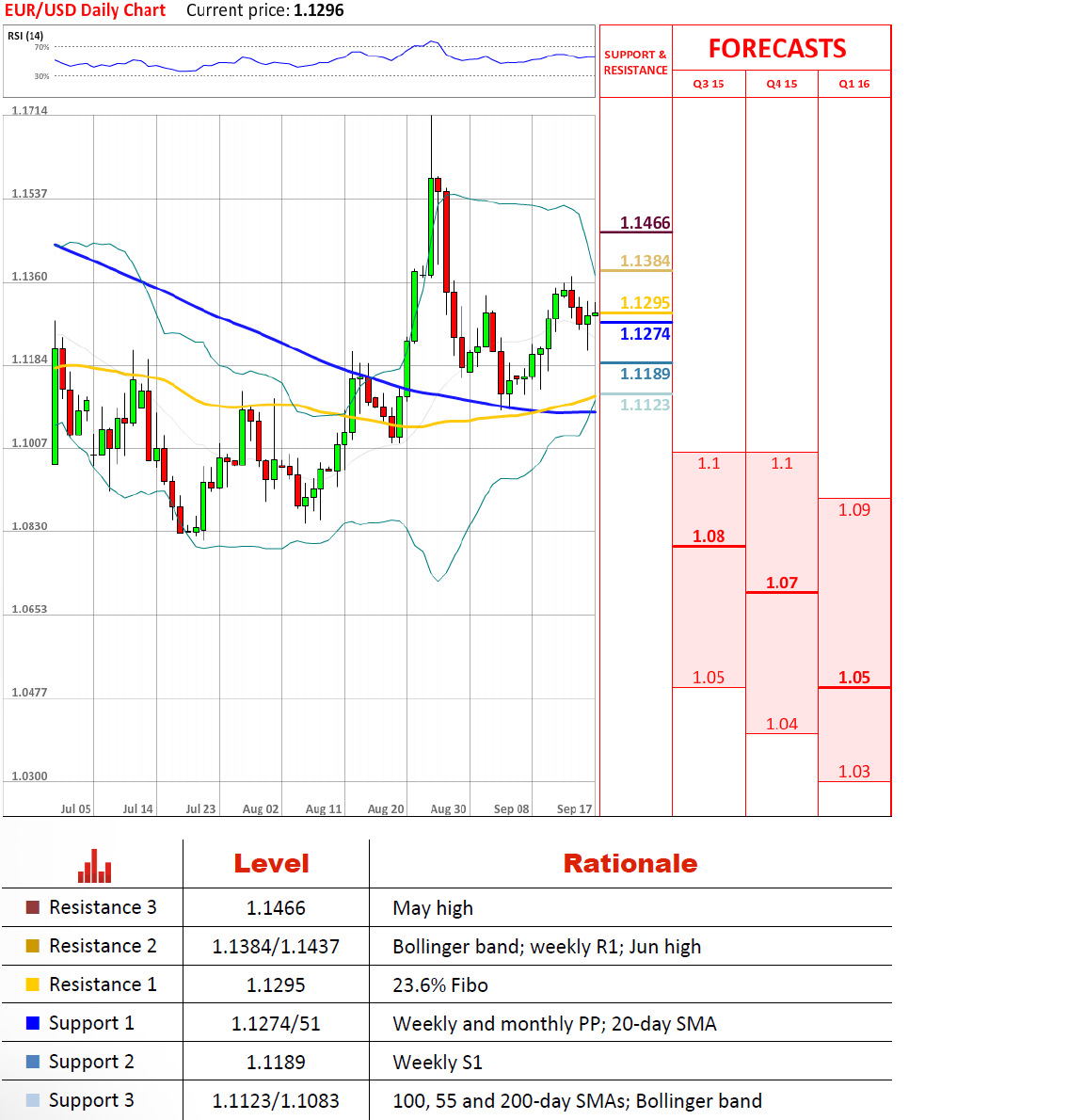Click the 1.1274 support level marker
Image resolution: width=1084 pixels, height=1120 pixels.
645,333
